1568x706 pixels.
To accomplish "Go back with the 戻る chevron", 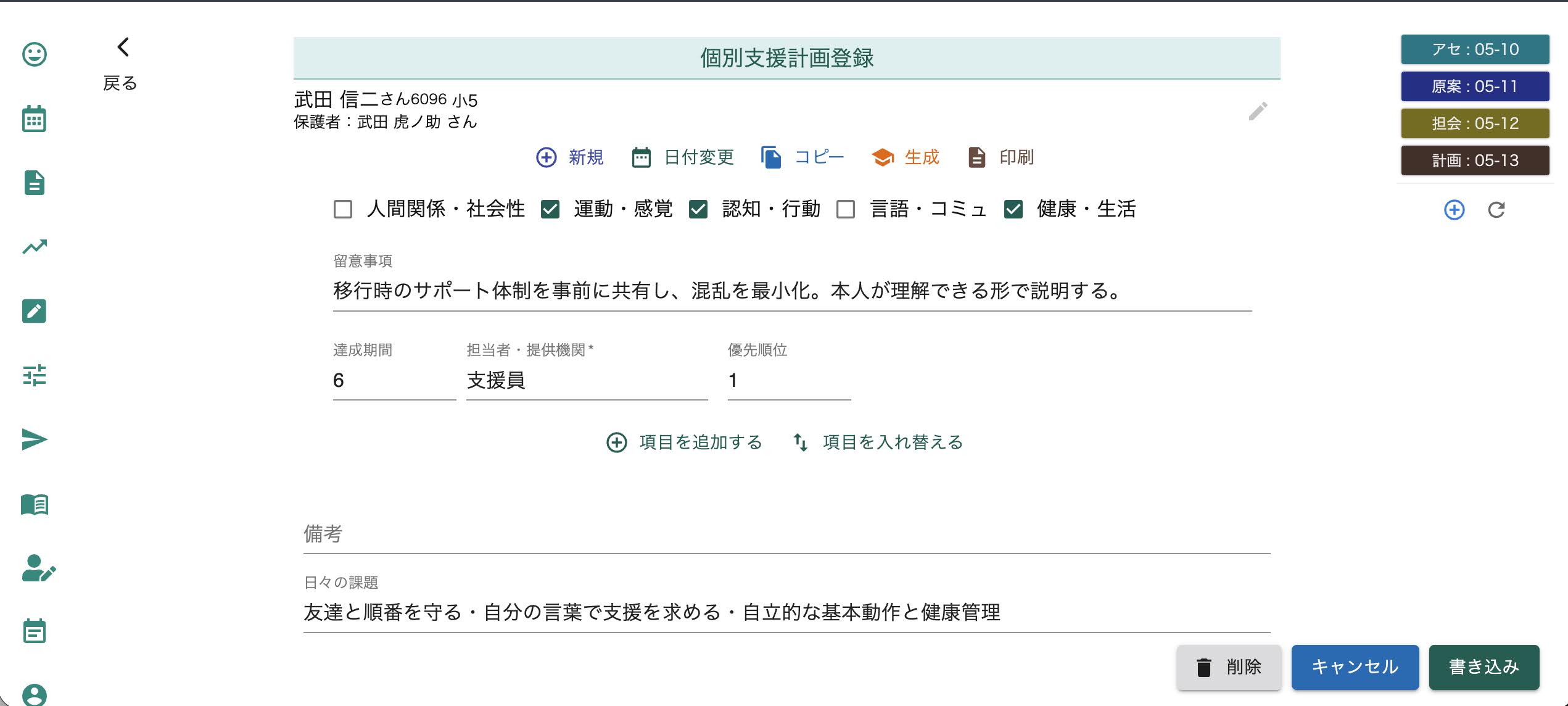I will coord(123,48).
